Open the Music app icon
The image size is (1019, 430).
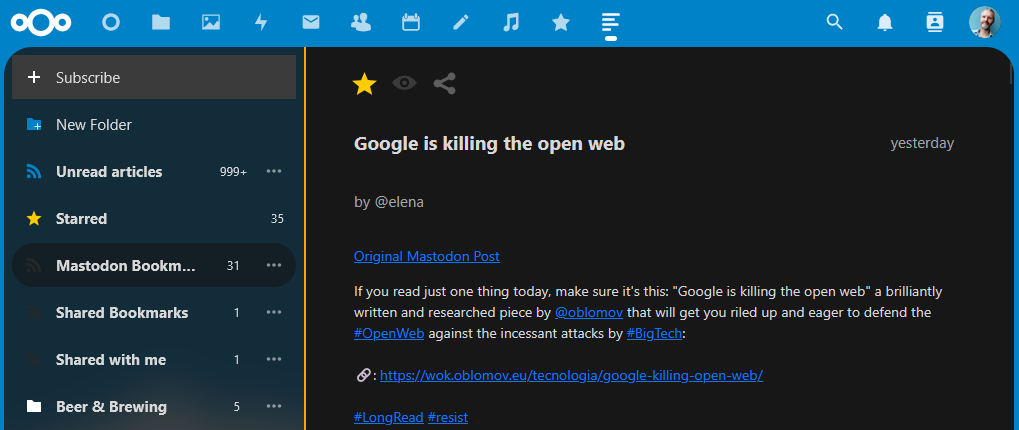[511, 23]
